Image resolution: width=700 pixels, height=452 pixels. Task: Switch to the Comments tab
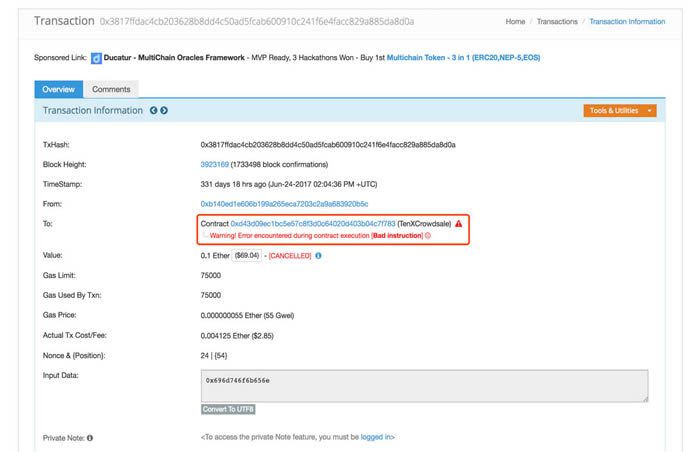(x=111, y=89)
